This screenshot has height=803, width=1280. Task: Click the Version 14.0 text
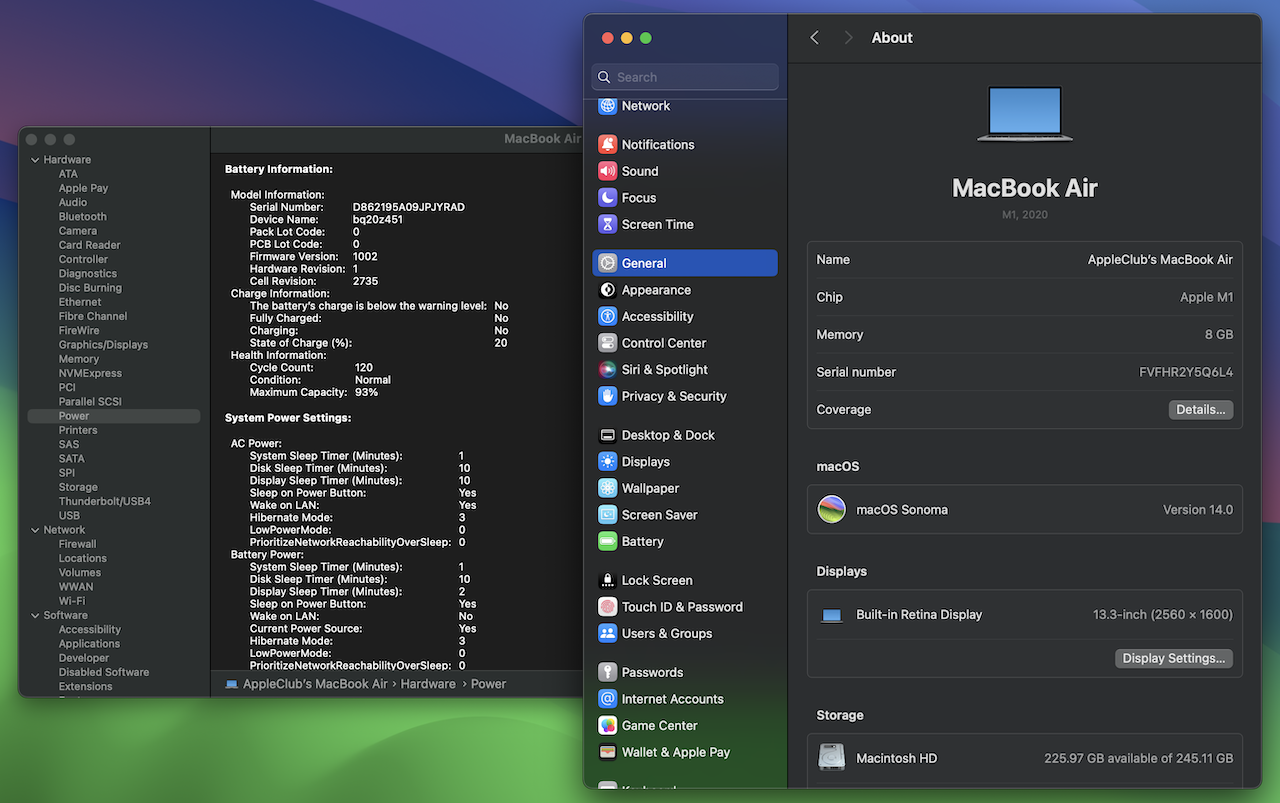pos(1198,510)
